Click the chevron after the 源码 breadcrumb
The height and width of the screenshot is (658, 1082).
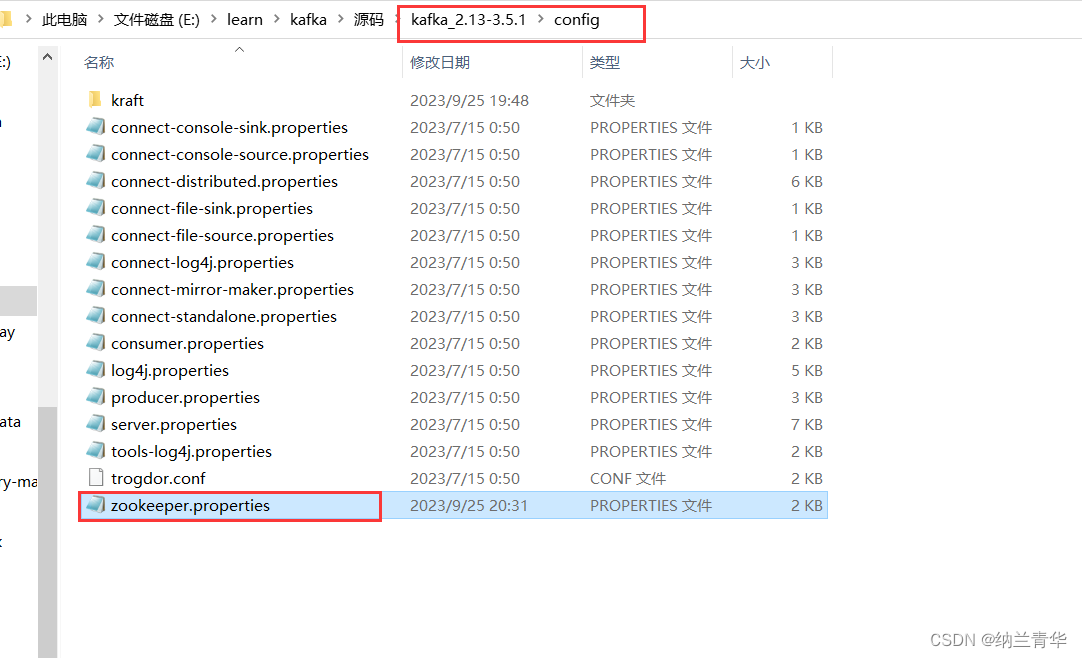click(395, 19)
